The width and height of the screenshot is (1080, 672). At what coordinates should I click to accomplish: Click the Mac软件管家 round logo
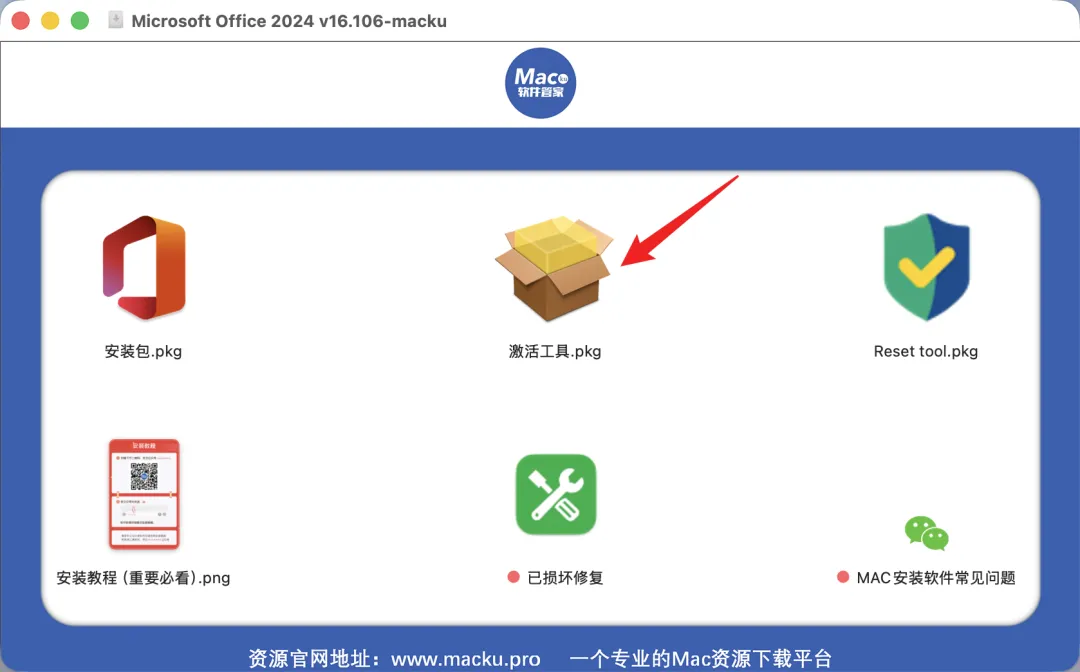pyautogui.click(x=541, y=83)
